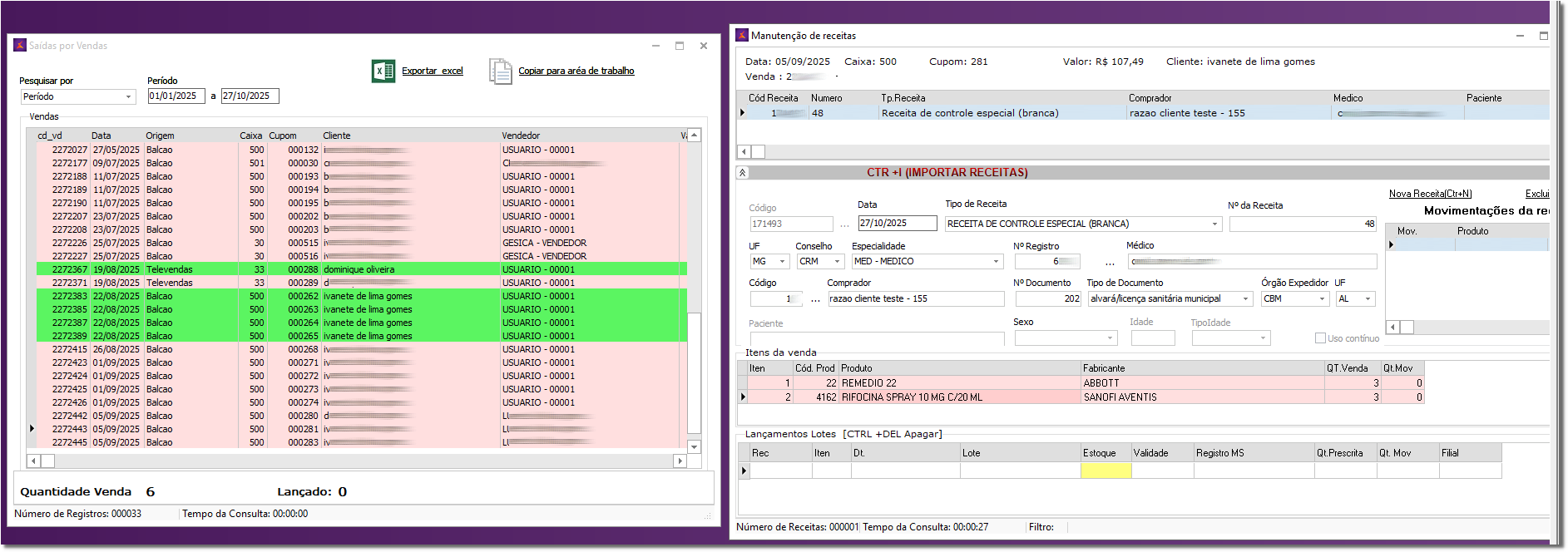
Task: Expand the Tipo de Receita dropdown
Action: 1214,224
